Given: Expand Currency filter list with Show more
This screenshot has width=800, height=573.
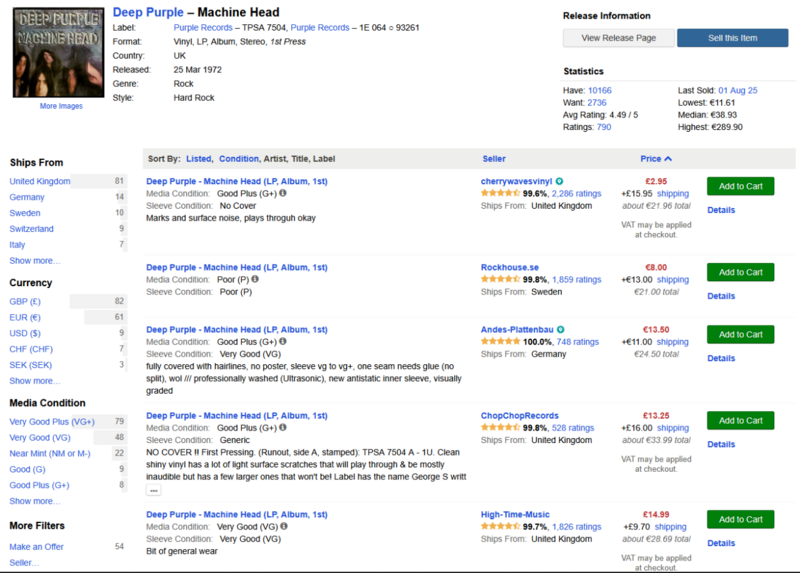Looking at the screenshot, I should click(x=34, y=380).
